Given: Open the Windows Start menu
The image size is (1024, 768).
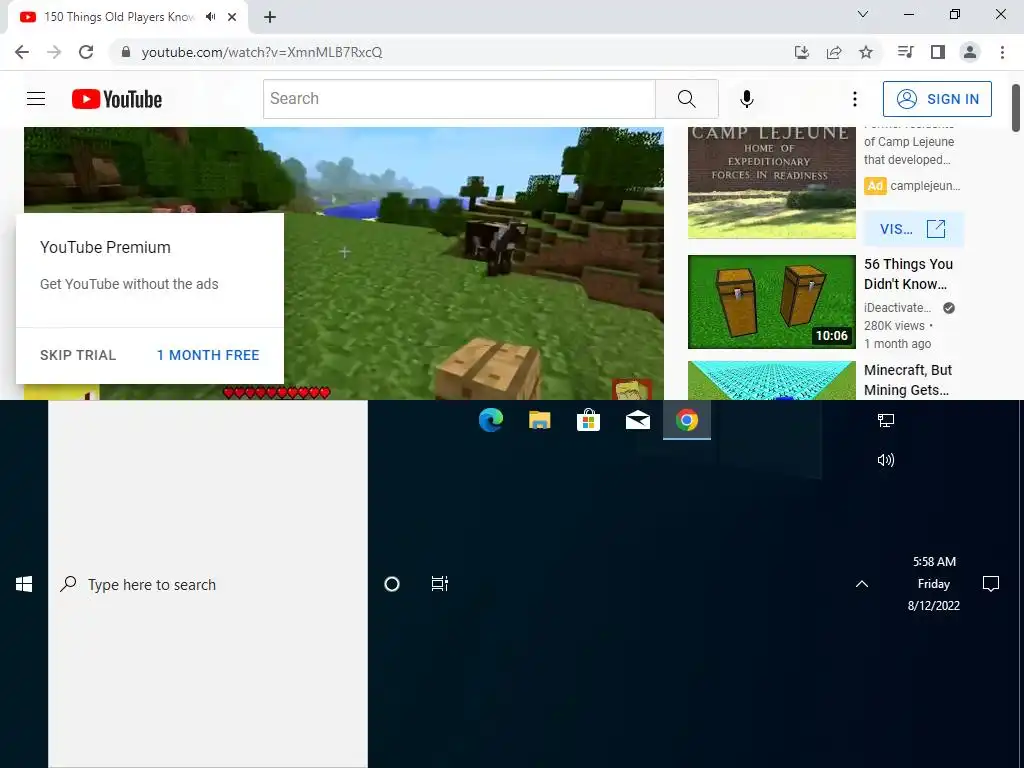Looking at the screenshot, I should 24,584.
